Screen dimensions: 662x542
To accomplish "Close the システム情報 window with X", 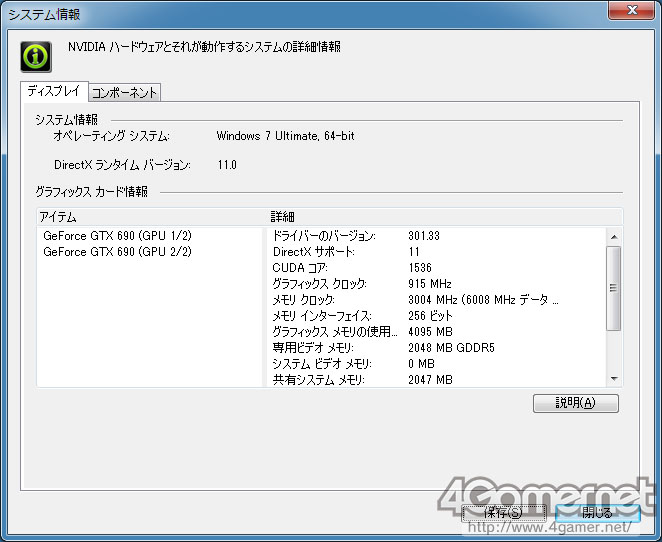I will pyautogui.click(x=631, y=10).
